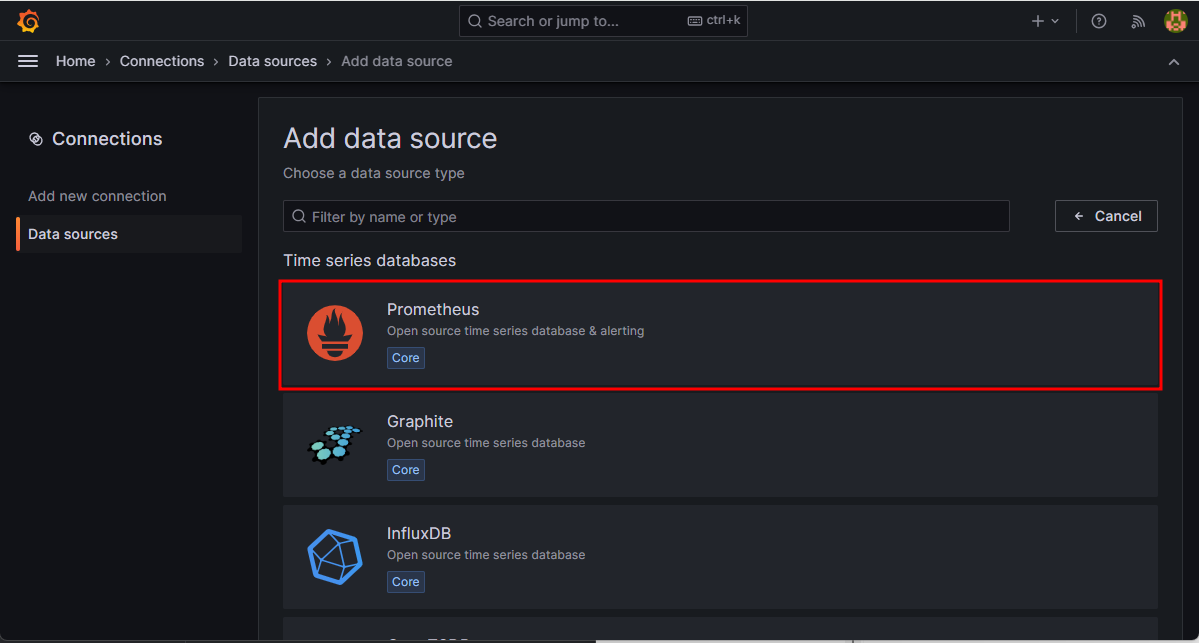Click Prometheus description about alerting
The image size is (1199, 643).
515,331
